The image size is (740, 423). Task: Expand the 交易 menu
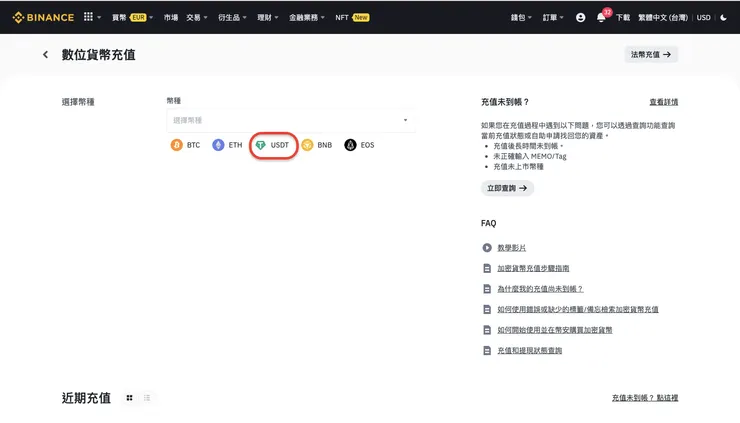(x=196, y=17)
